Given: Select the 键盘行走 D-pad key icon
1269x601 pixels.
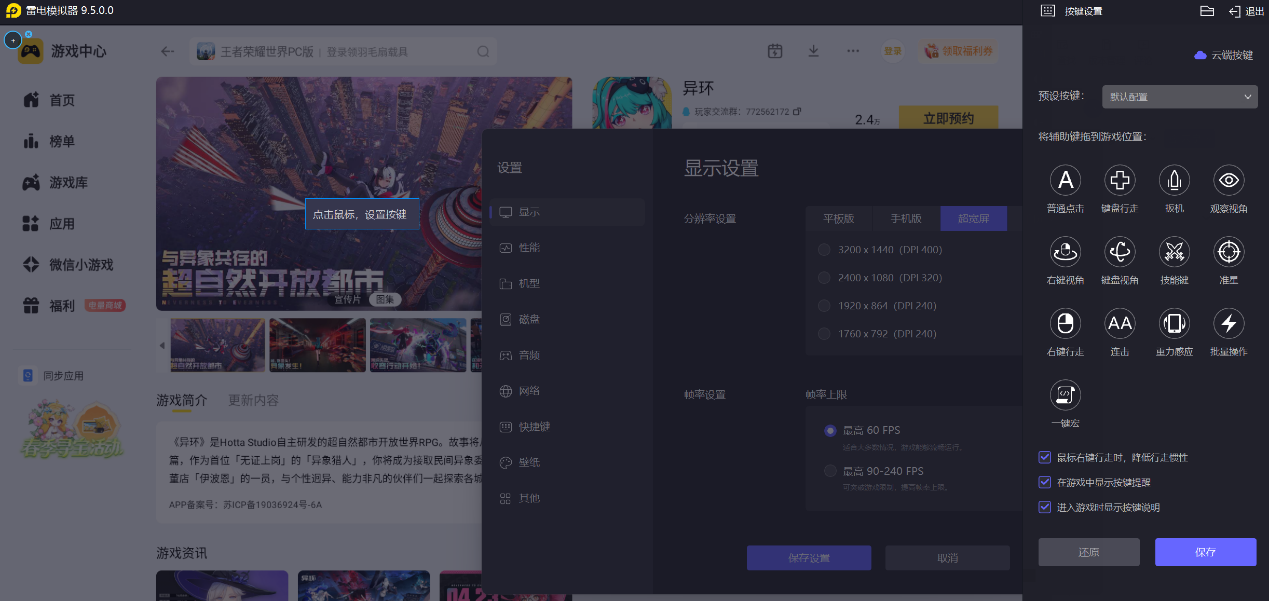Looking at the screenshot, I should pos(1120,180).
